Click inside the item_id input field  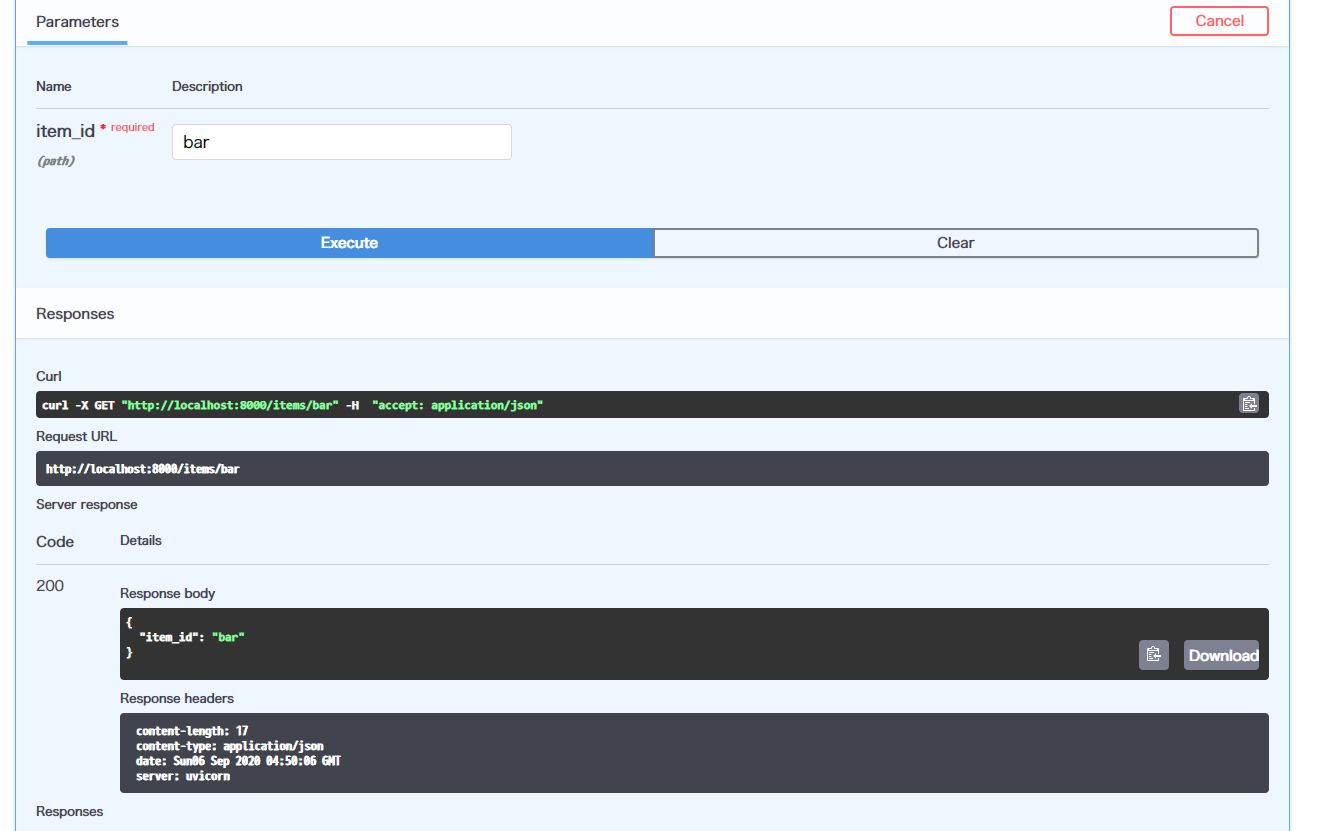point(340,141)
